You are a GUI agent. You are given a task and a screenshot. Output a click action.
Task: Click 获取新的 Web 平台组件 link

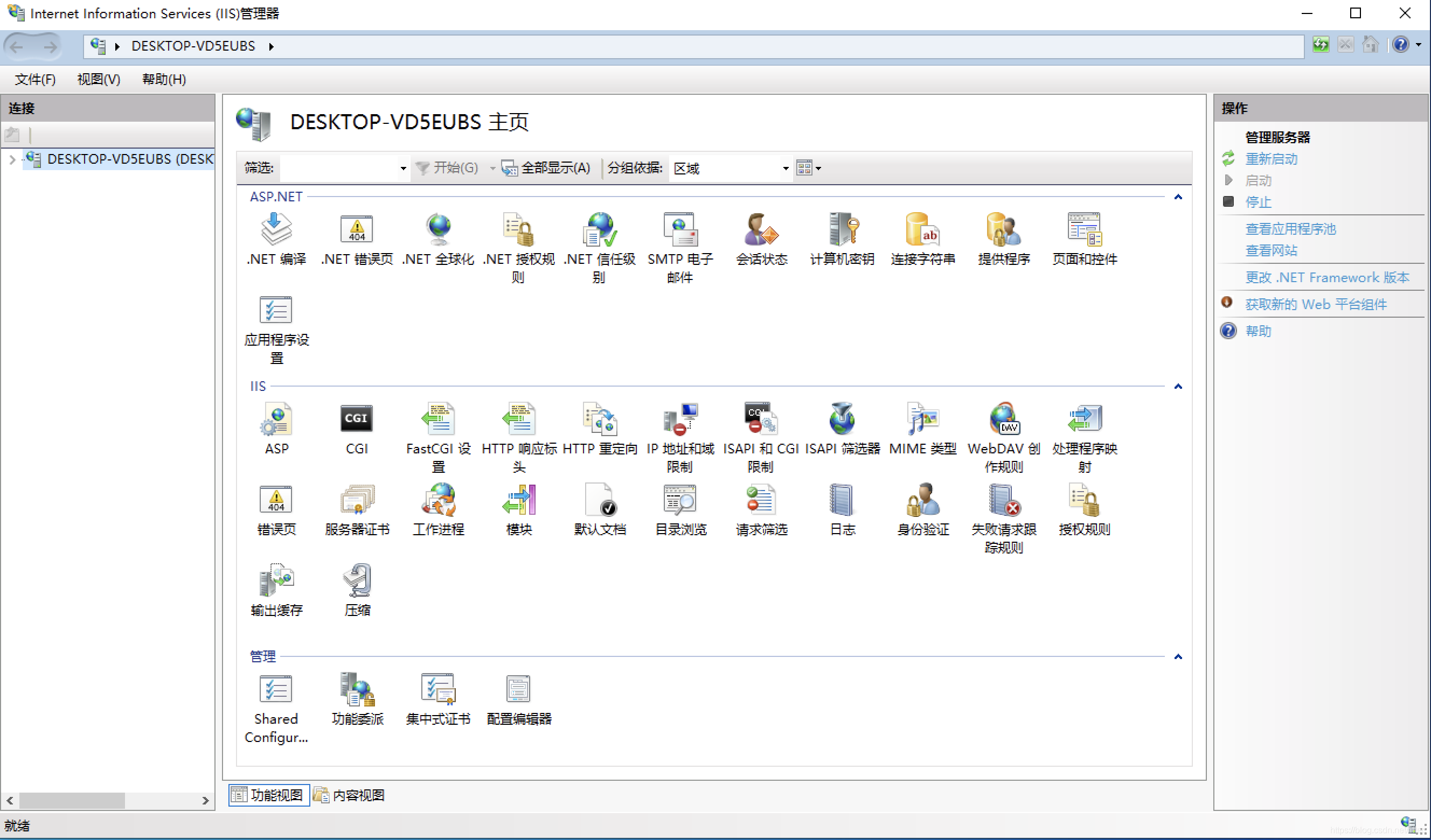pos(1316,304)
